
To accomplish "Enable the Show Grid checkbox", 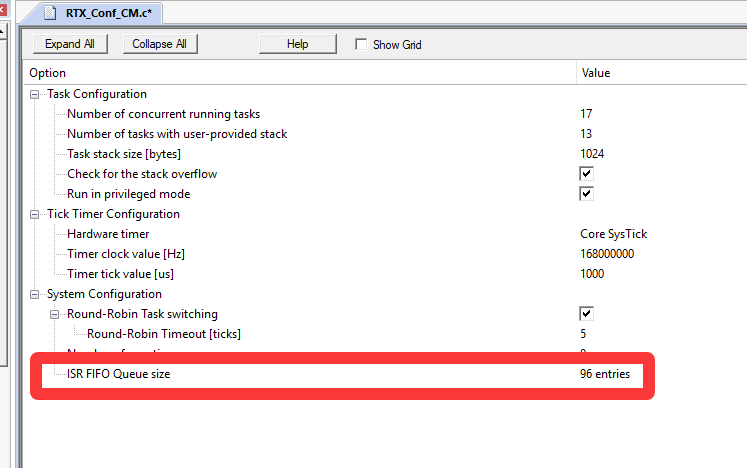I will tap(362, 45).
